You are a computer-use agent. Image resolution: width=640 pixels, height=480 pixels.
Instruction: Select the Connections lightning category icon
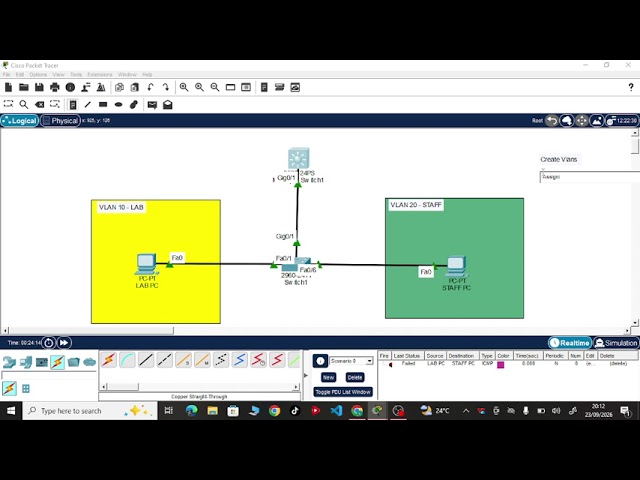coord(58,362)
